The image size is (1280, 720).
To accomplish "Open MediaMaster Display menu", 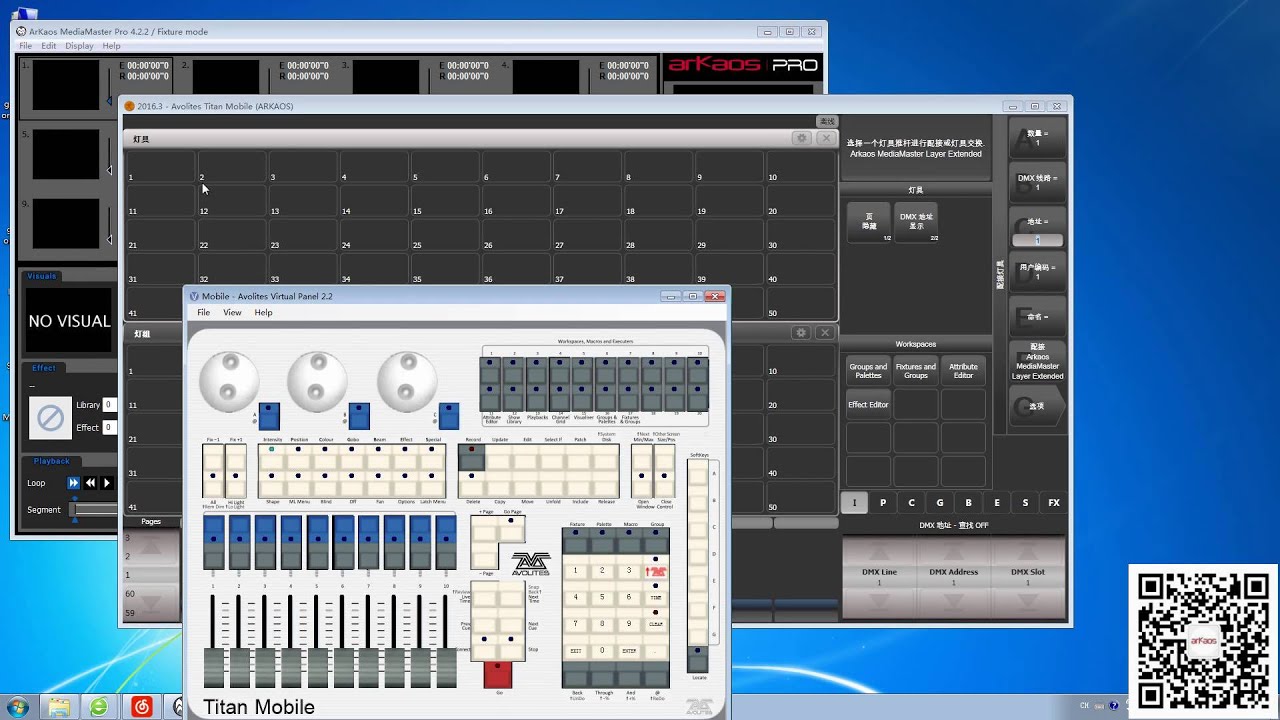I will click(79, 46).
